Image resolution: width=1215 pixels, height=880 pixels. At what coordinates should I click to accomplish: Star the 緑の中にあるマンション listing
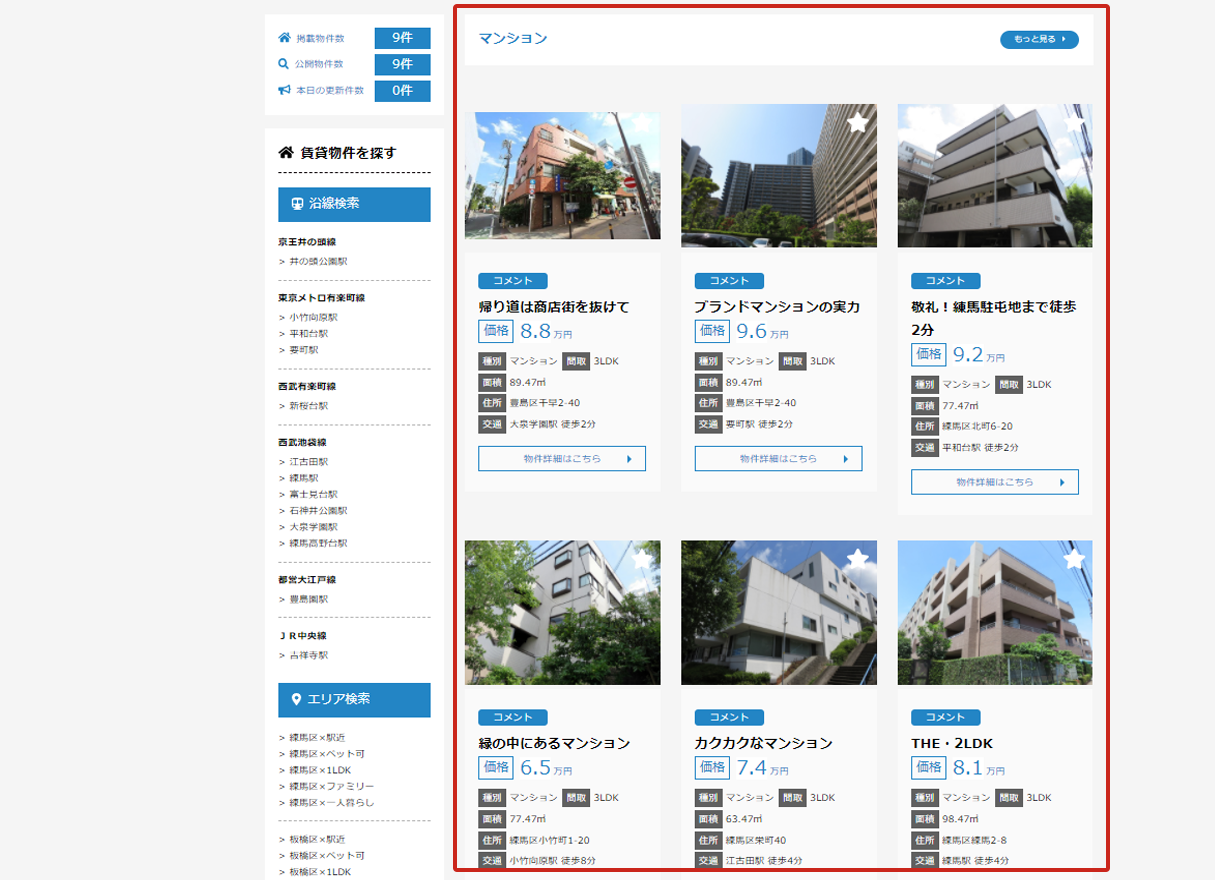click(641, 559)
